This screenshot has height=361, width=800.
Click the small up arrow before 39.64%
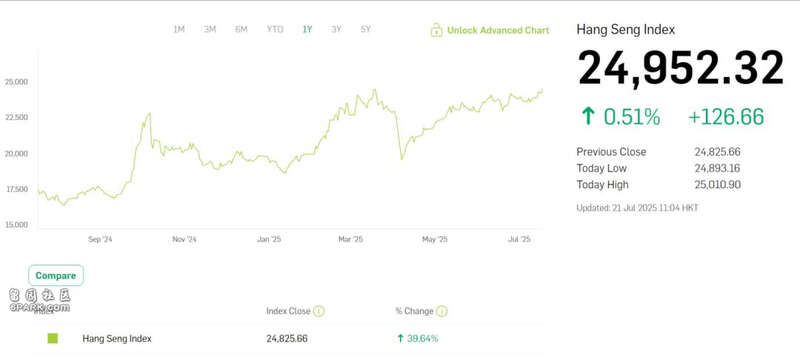(x=401, y=338)
